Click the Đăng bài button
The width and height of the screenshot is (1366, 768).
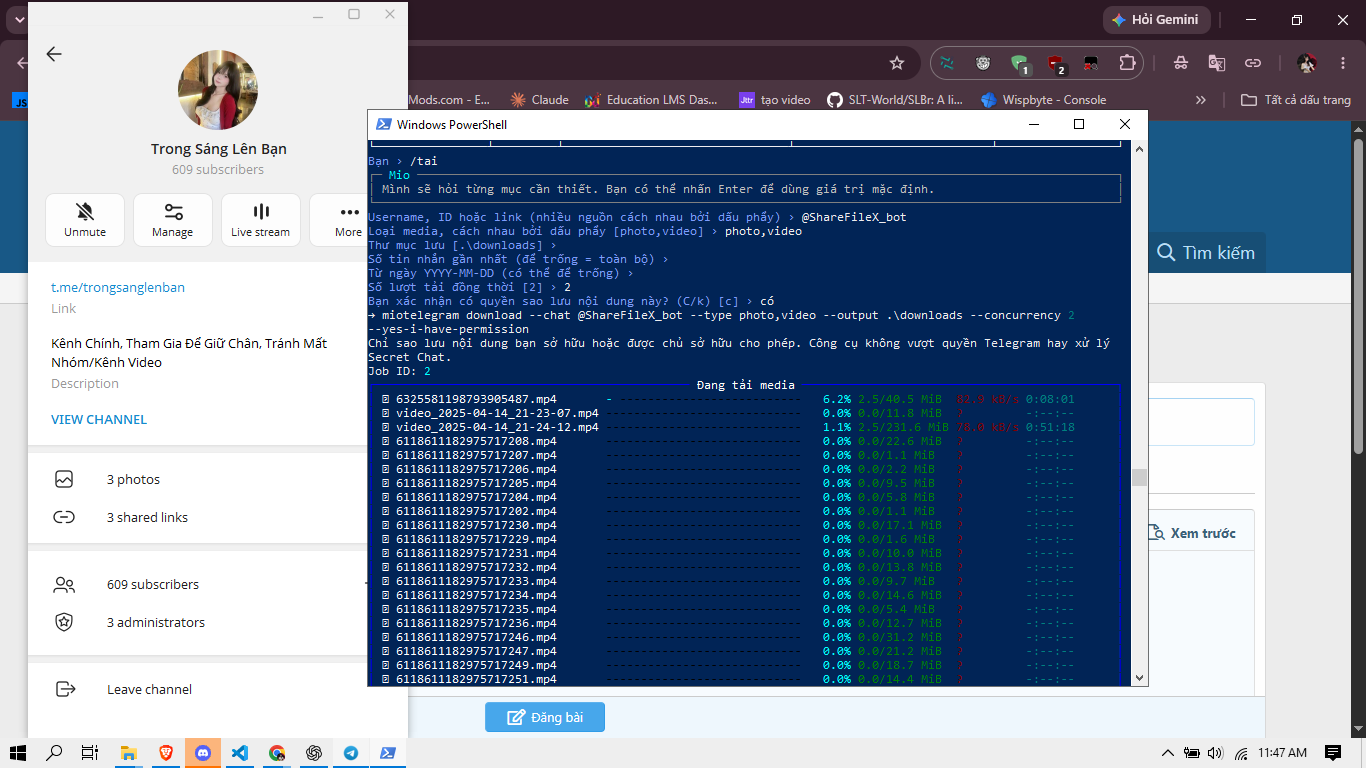coord(545,717)
